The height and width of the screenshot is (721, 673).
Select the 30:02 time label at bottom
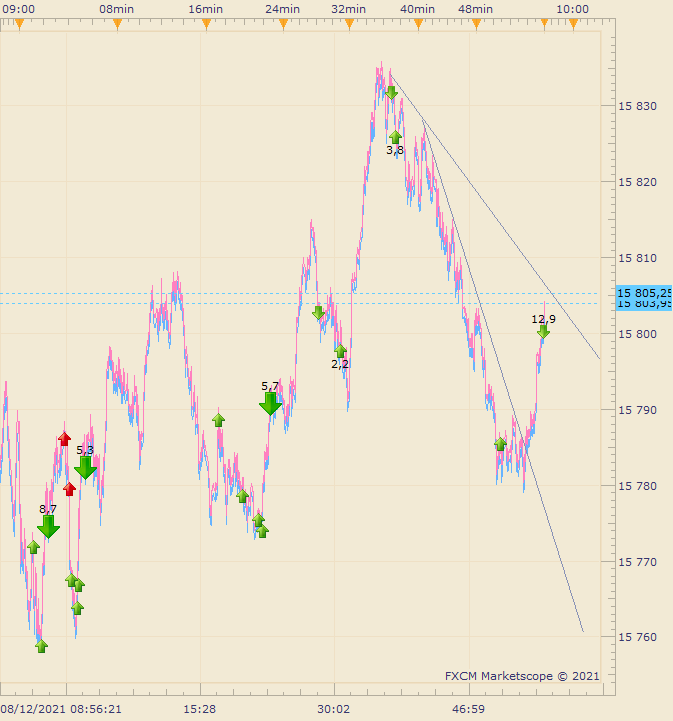pyautogui.click(x=333, y=709)
